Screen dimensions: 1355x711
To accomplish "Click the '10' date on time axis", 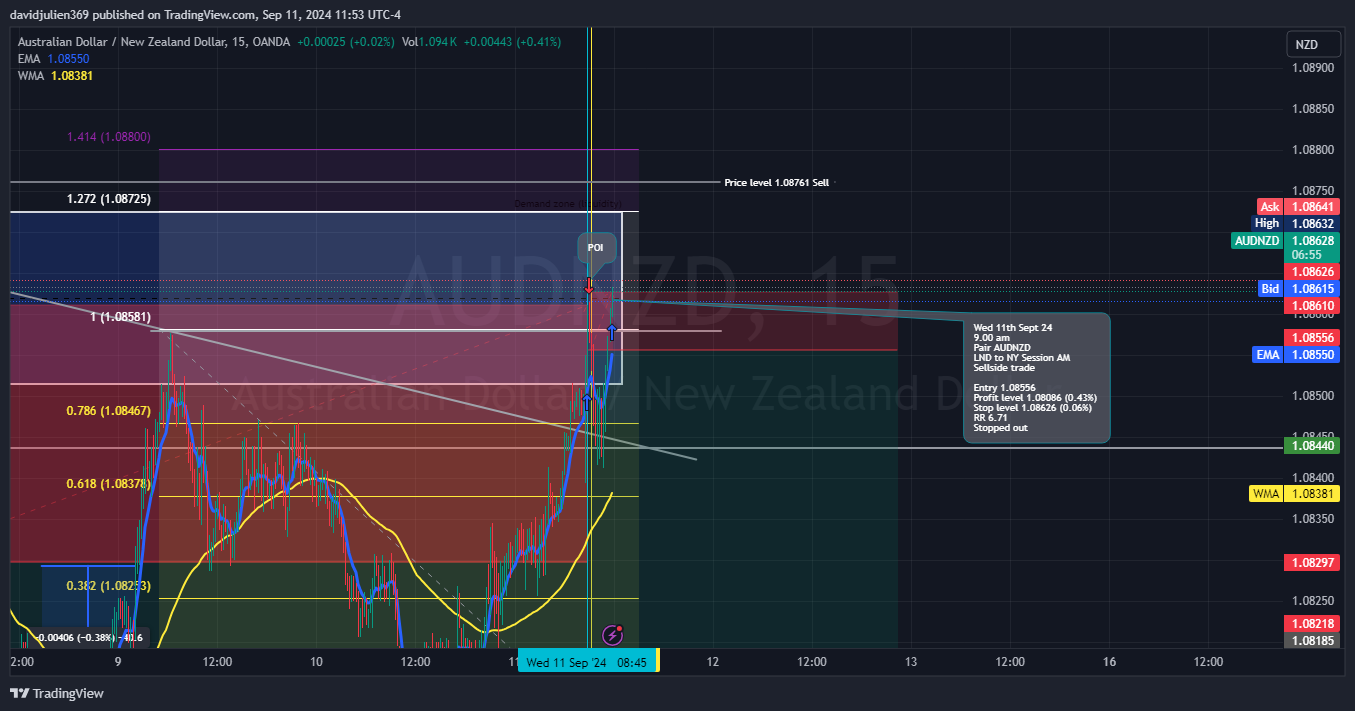I will [316, 662].
